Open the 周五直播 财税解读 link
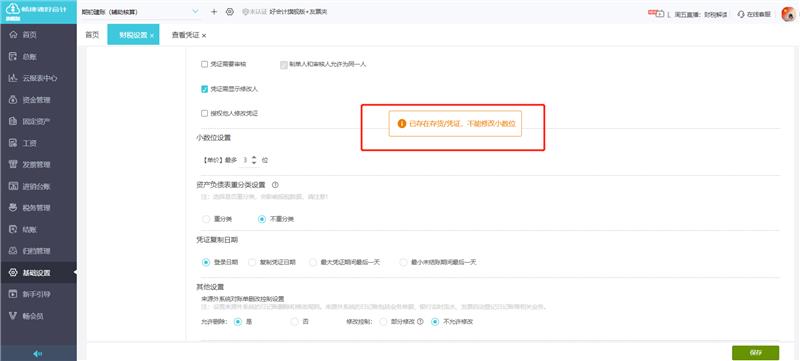Screen dimensions: 800x361 [701, 15]
